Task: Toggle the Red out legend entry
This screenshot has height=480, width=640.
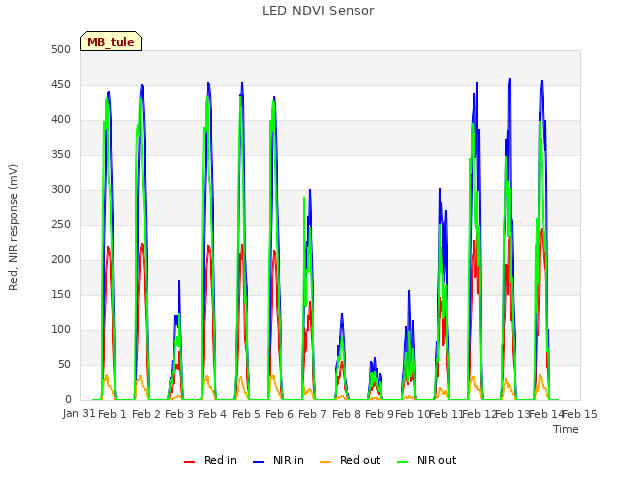Action: click(350, 460)
